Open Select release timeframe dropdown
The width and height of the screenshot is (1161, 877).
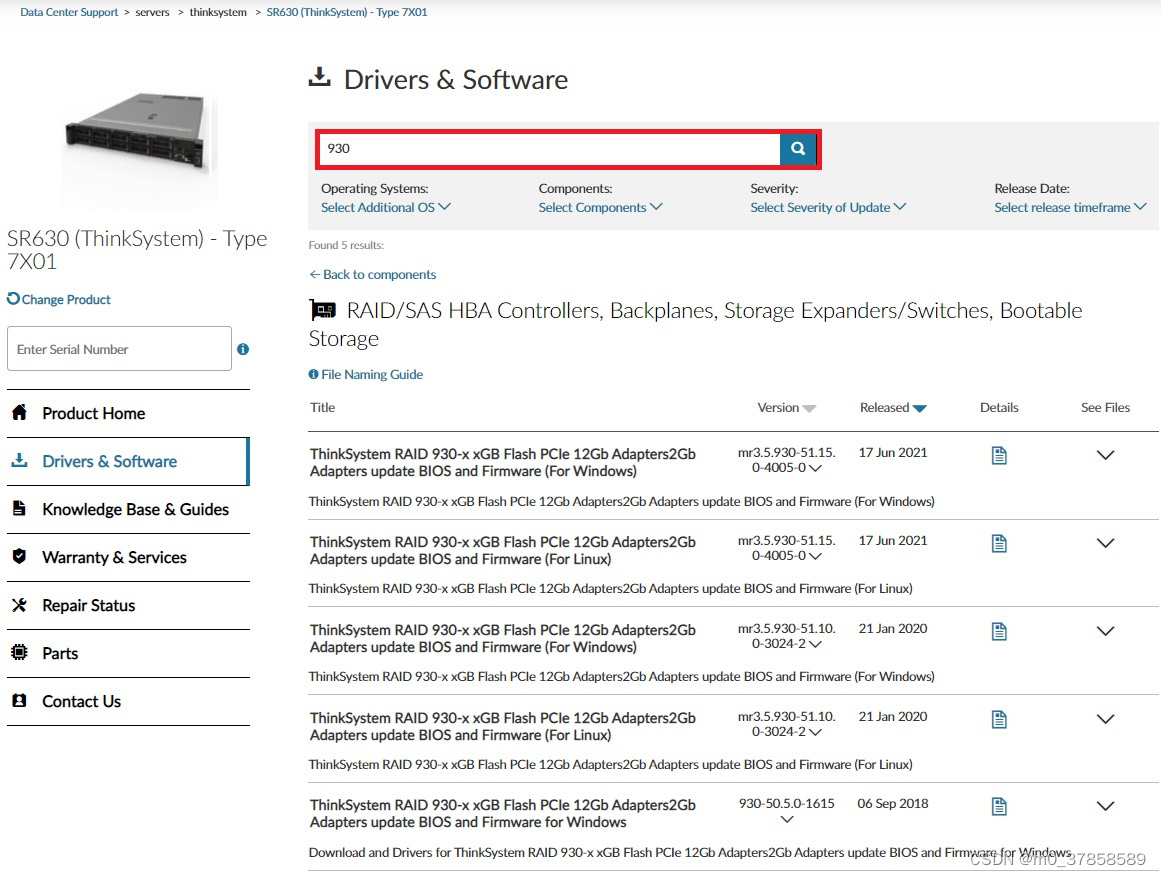pos(1069,207)
